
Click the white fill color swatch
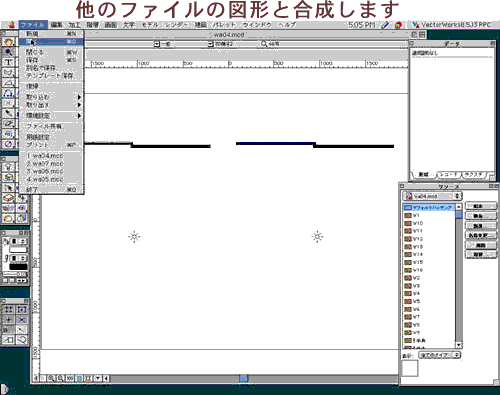[18, 249]
